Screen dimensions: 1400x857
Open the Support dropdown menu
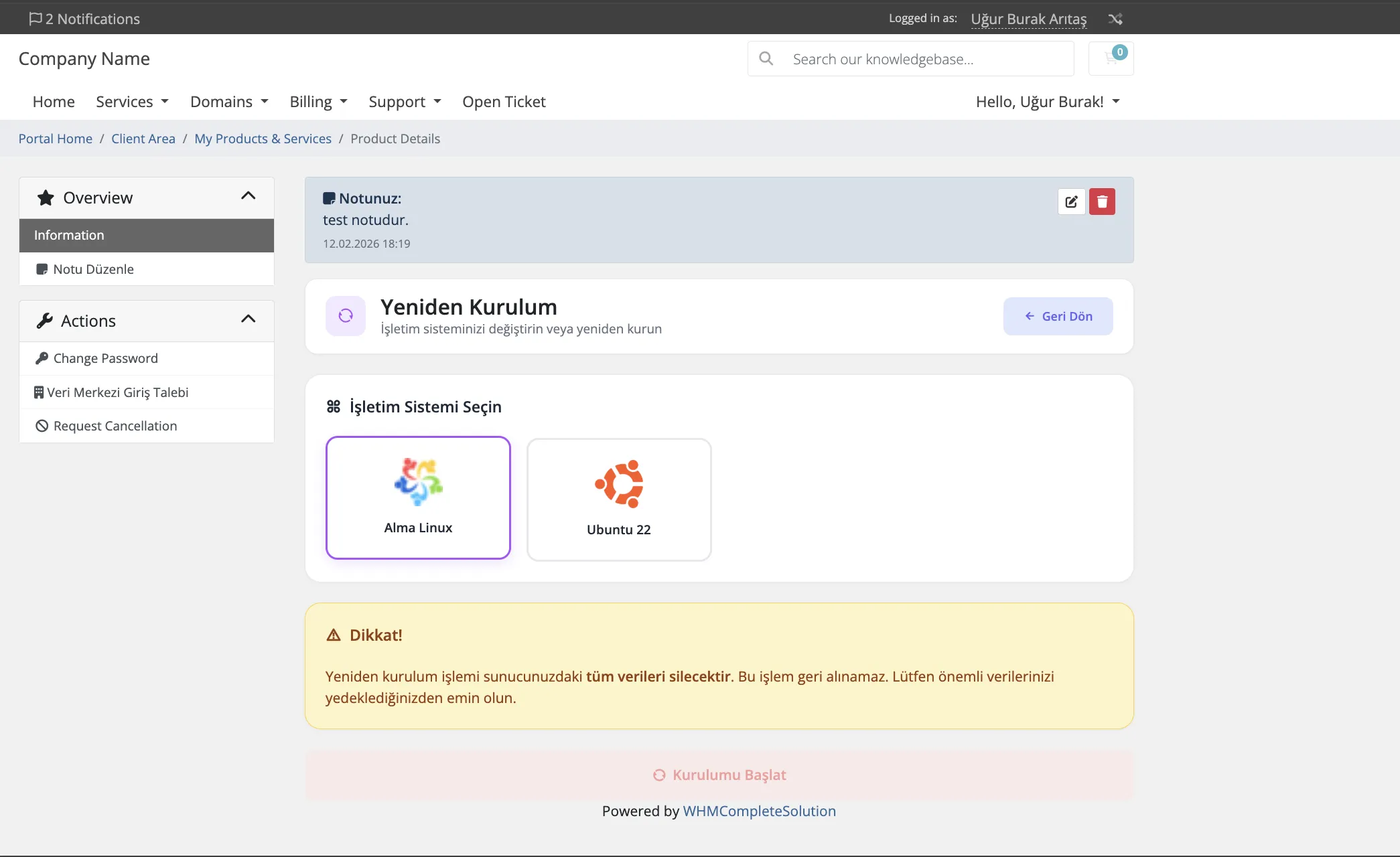(x=405, y=102)
